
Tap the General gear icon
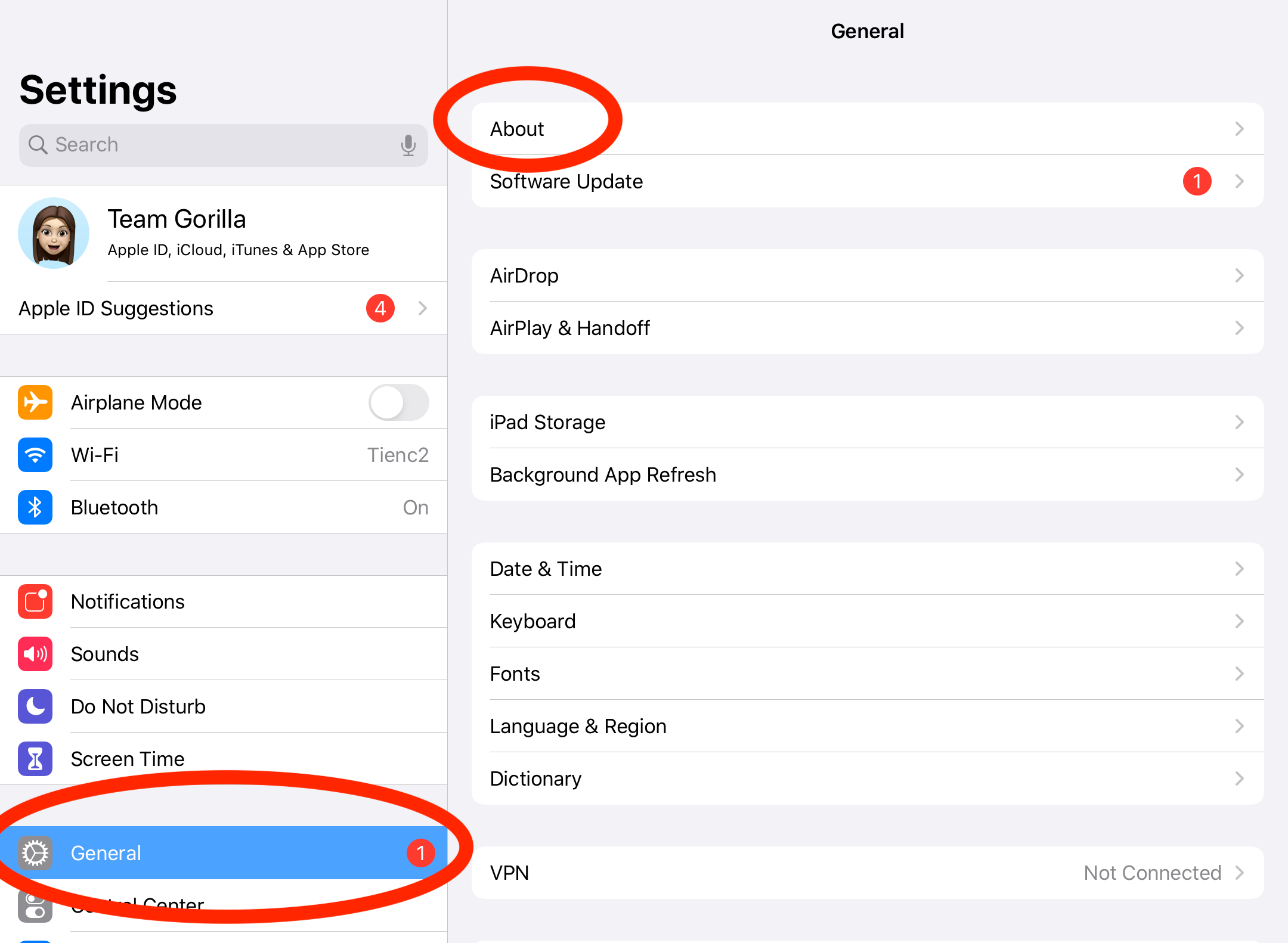pos(35,853)
